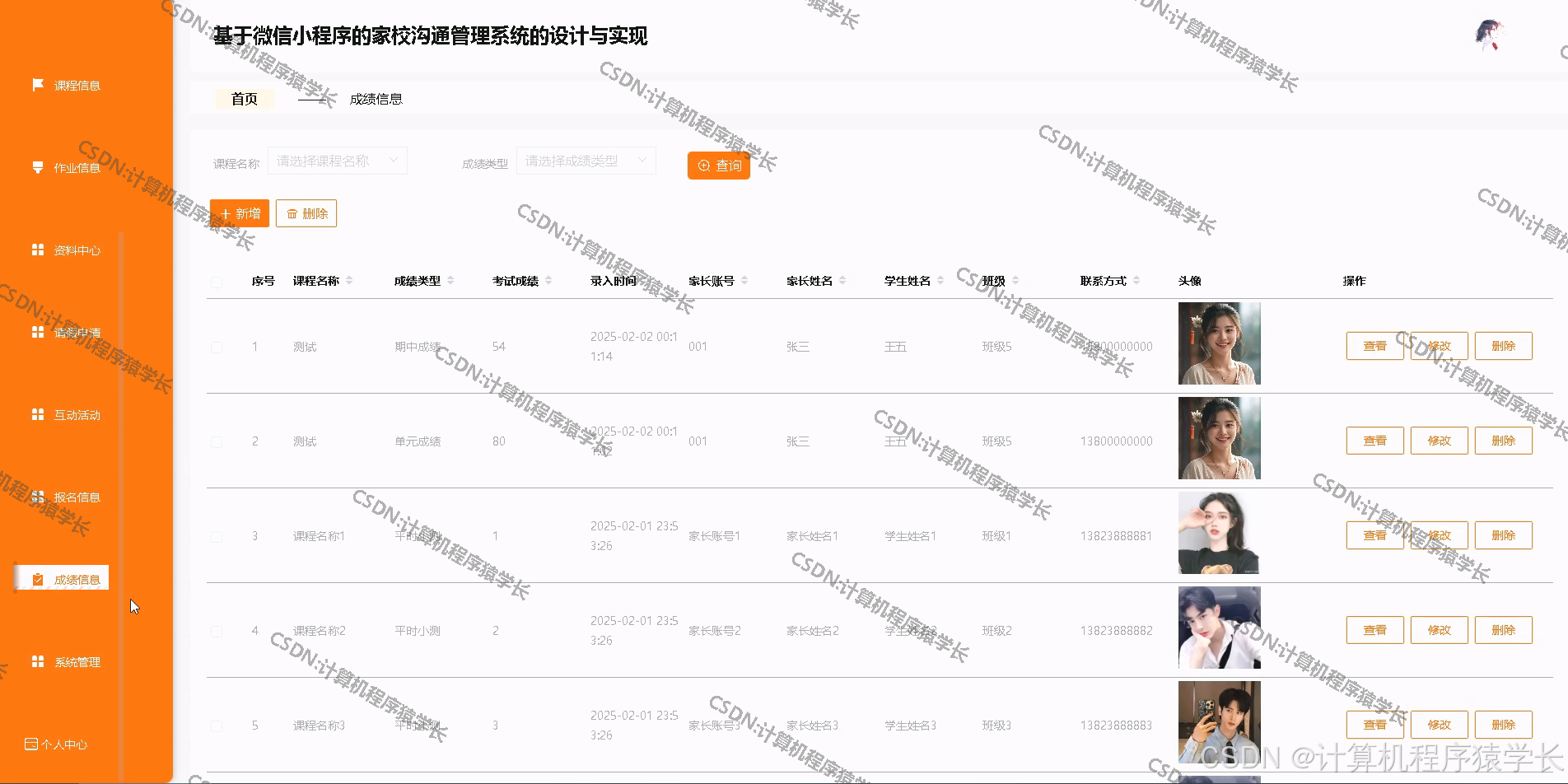Check the checkbox for row 4
Screen dimensions: 1568x784
tap(217, 632)
